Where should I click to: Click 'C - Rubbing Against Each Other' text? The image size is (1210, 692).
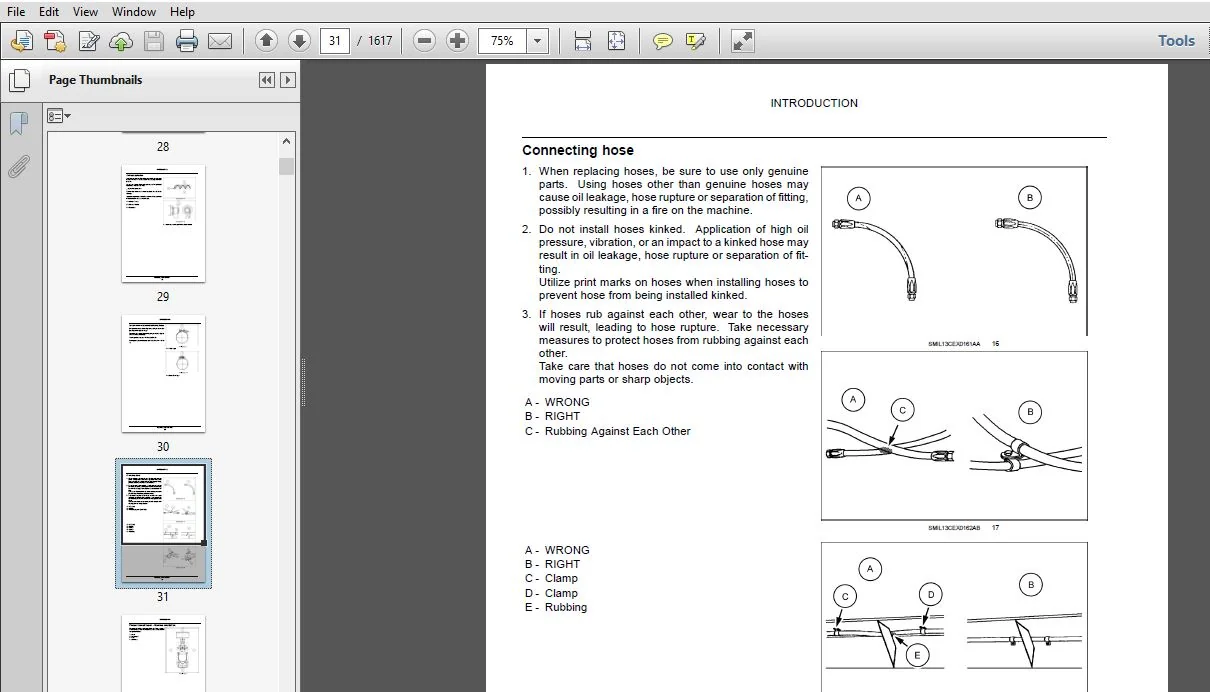pos(608,431)
